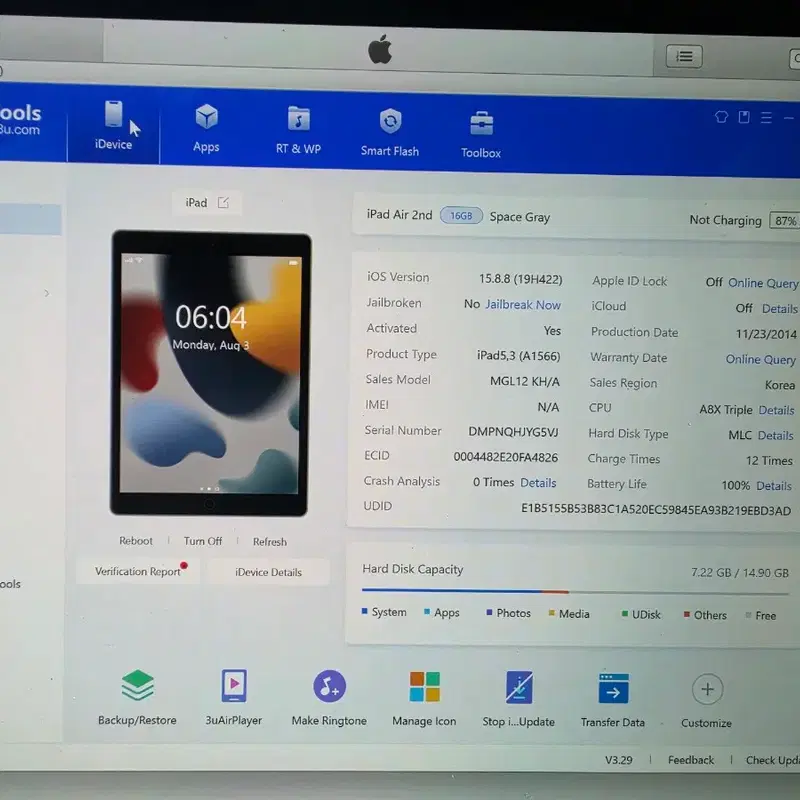Open the Toolbox tab
800x800 pixels.
pyautogui.click(x=481, y=135)
